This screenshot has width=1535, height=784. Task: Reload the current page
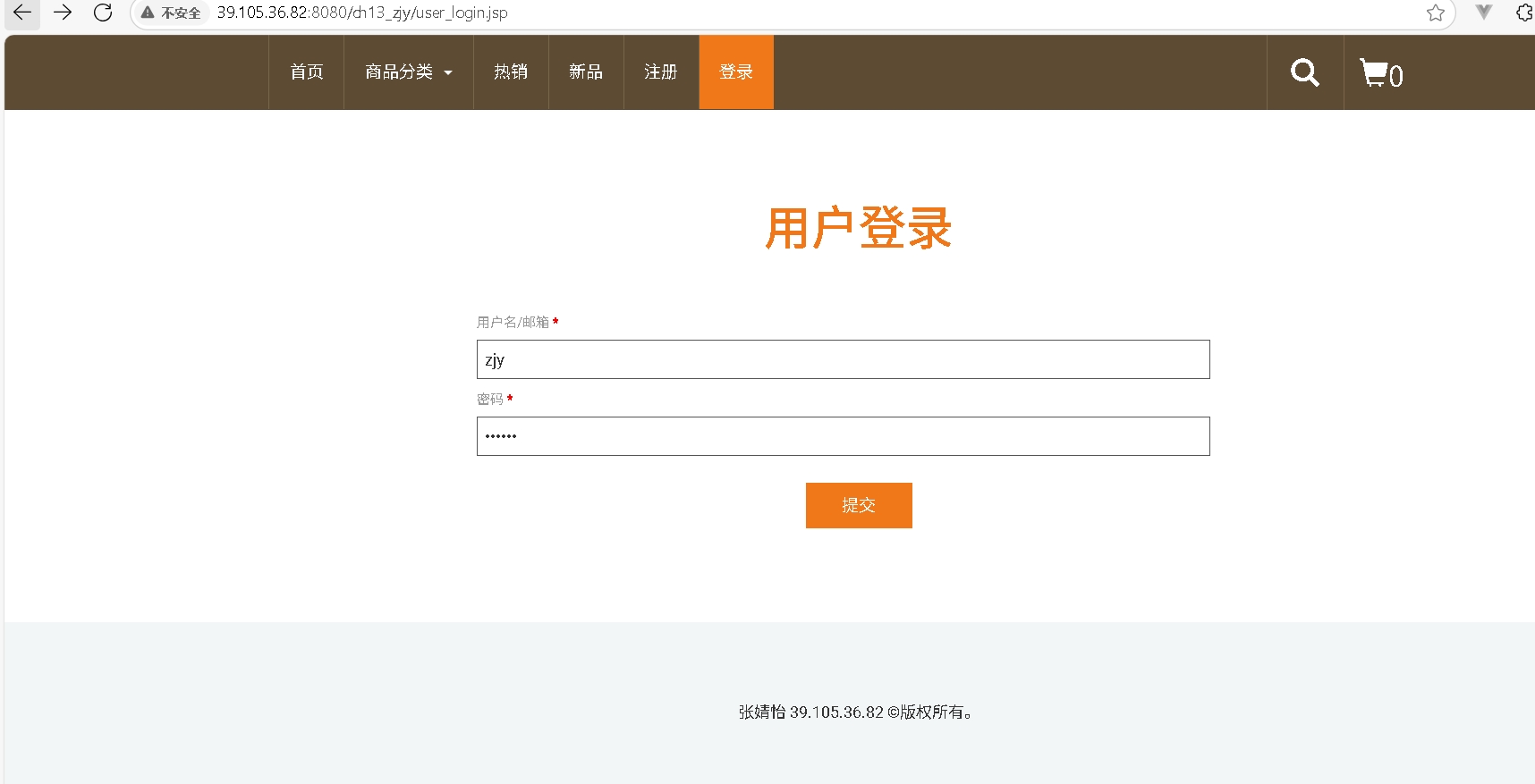(103, 13)
